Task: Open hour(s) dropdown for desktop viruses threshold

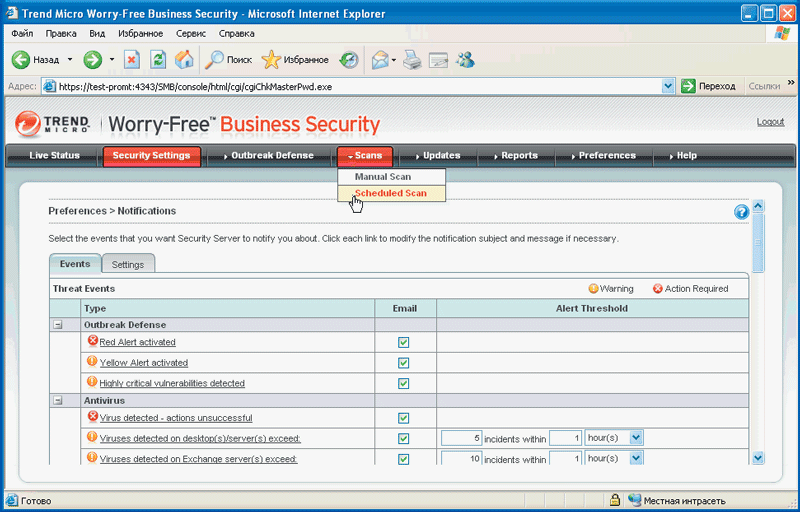Action: click(x=636, y=438)
